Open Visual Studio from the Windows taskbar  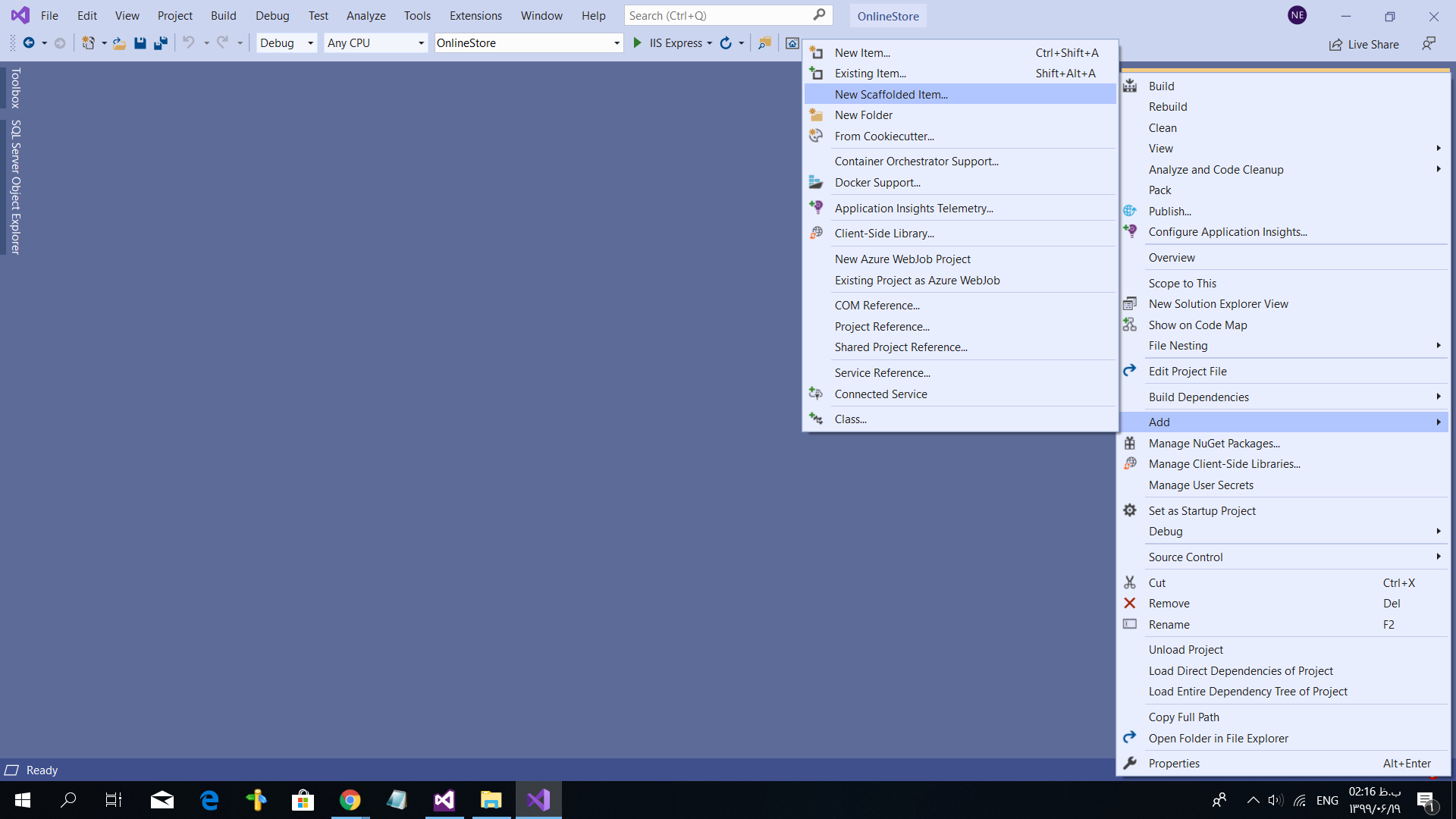(538, 800)
